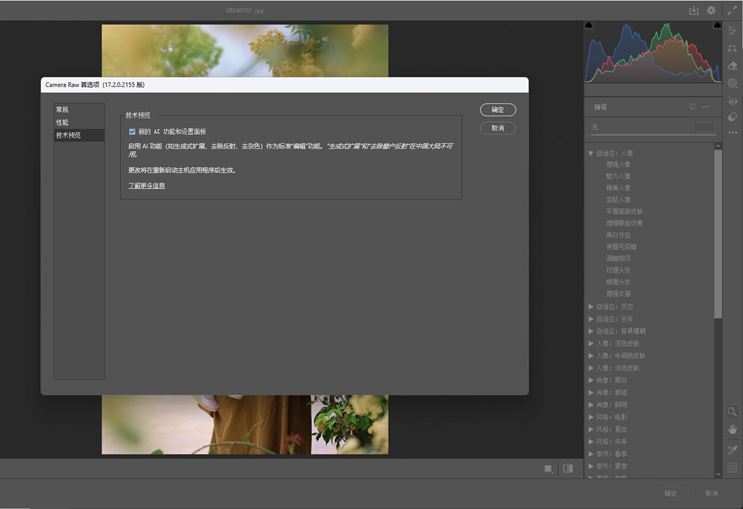Apply the 美白牙齿 preset
Screen dimensions: 743x509
pyautogui.click(x=618, y=235)
